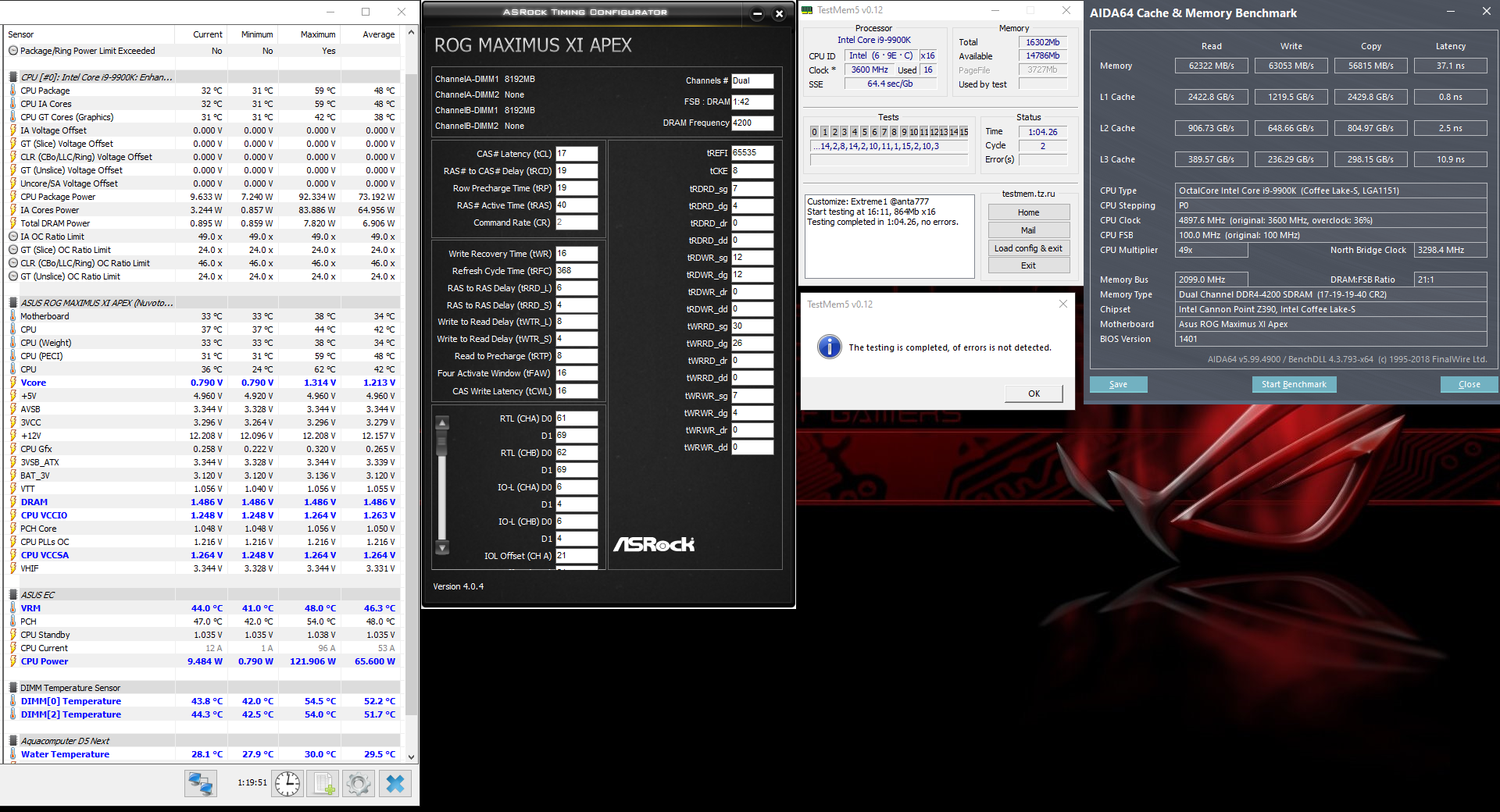Click the DRAM Frequency field showing 4200
1500x812 pixels.
[752, 123]
